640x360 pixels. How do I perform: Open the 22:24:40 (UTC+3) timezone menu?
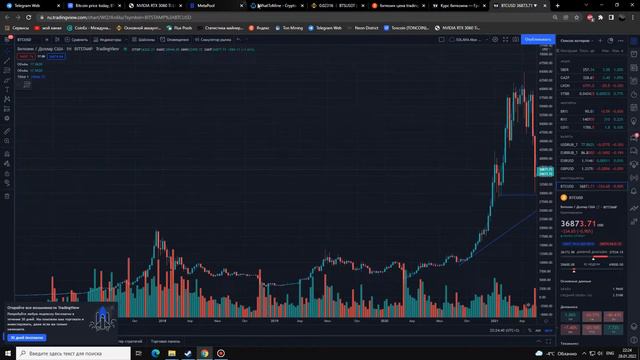coord(504,330)
